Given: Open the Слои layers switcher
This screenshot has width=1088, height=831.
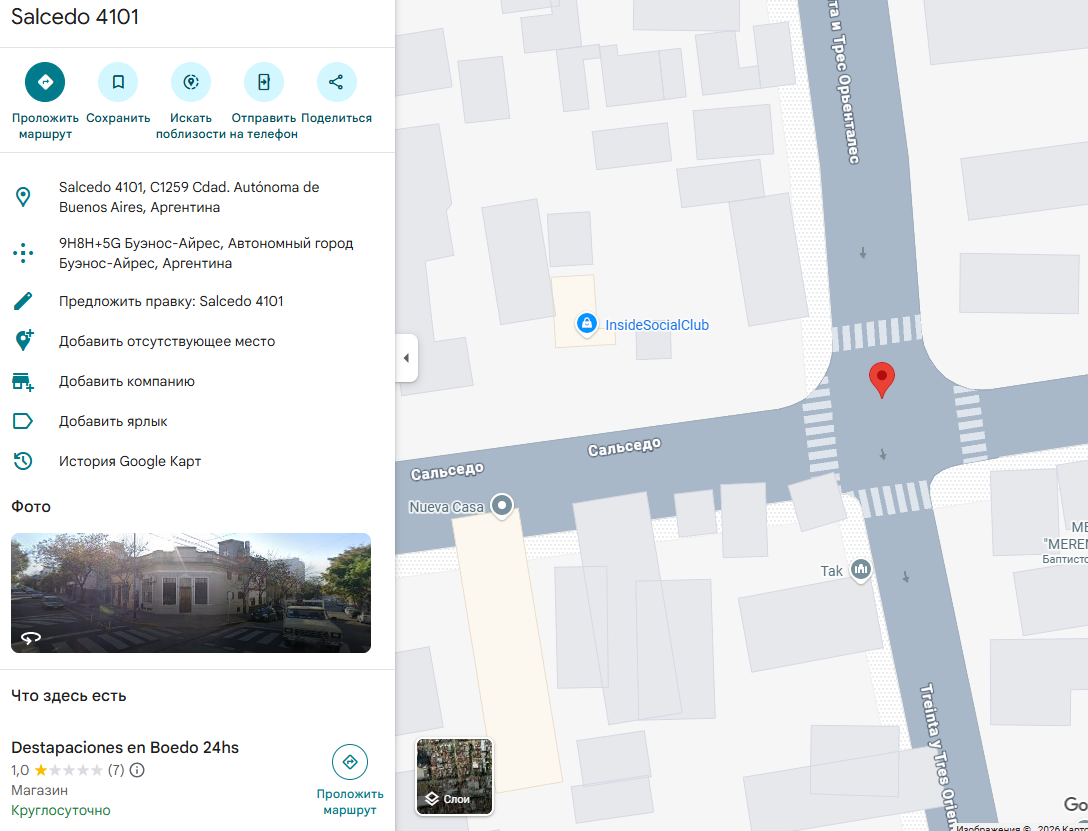Looking at the screenshot, I should pyautogui.click(x=454, y=776).
